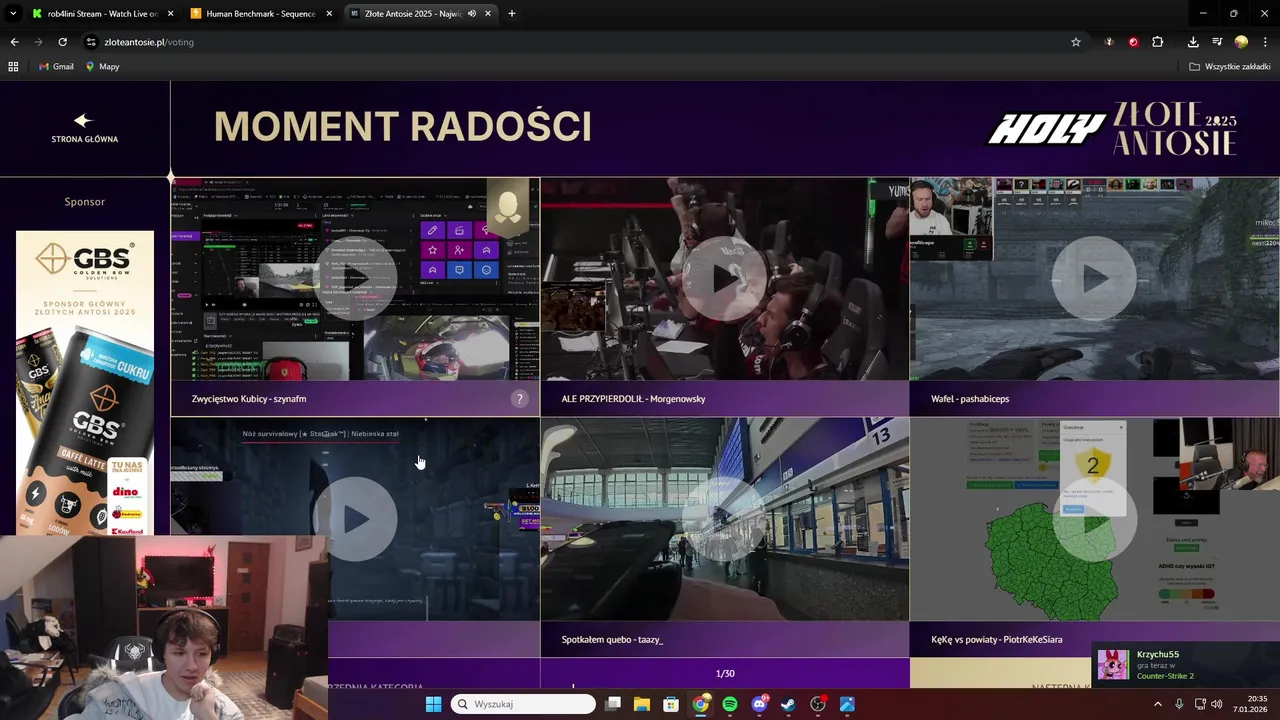Mute the Złote Antosie tab audio icon
The height and width of the screenshot is (720, 1280).
(471, 14)
